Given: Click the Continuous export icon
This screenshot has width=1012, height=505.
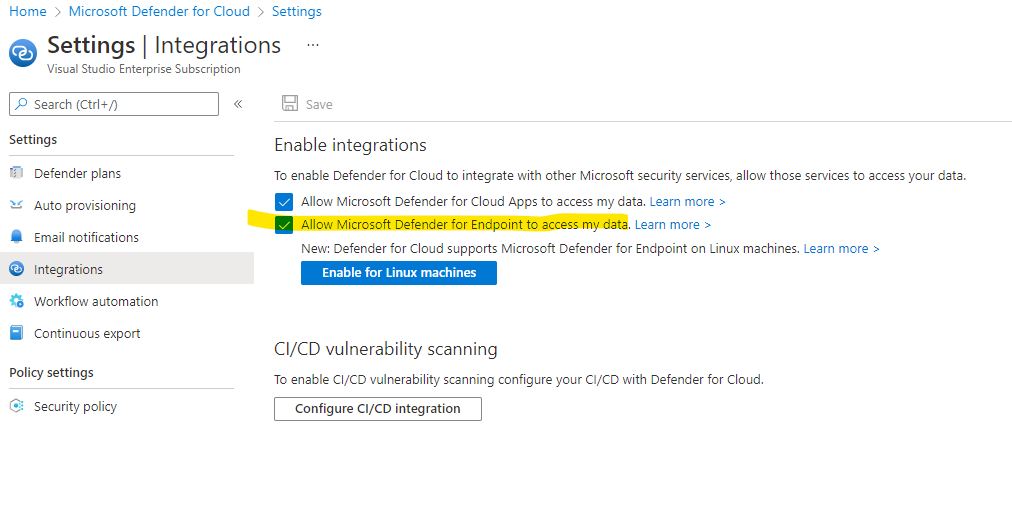Looking at the screenshot, I should 16,333.
